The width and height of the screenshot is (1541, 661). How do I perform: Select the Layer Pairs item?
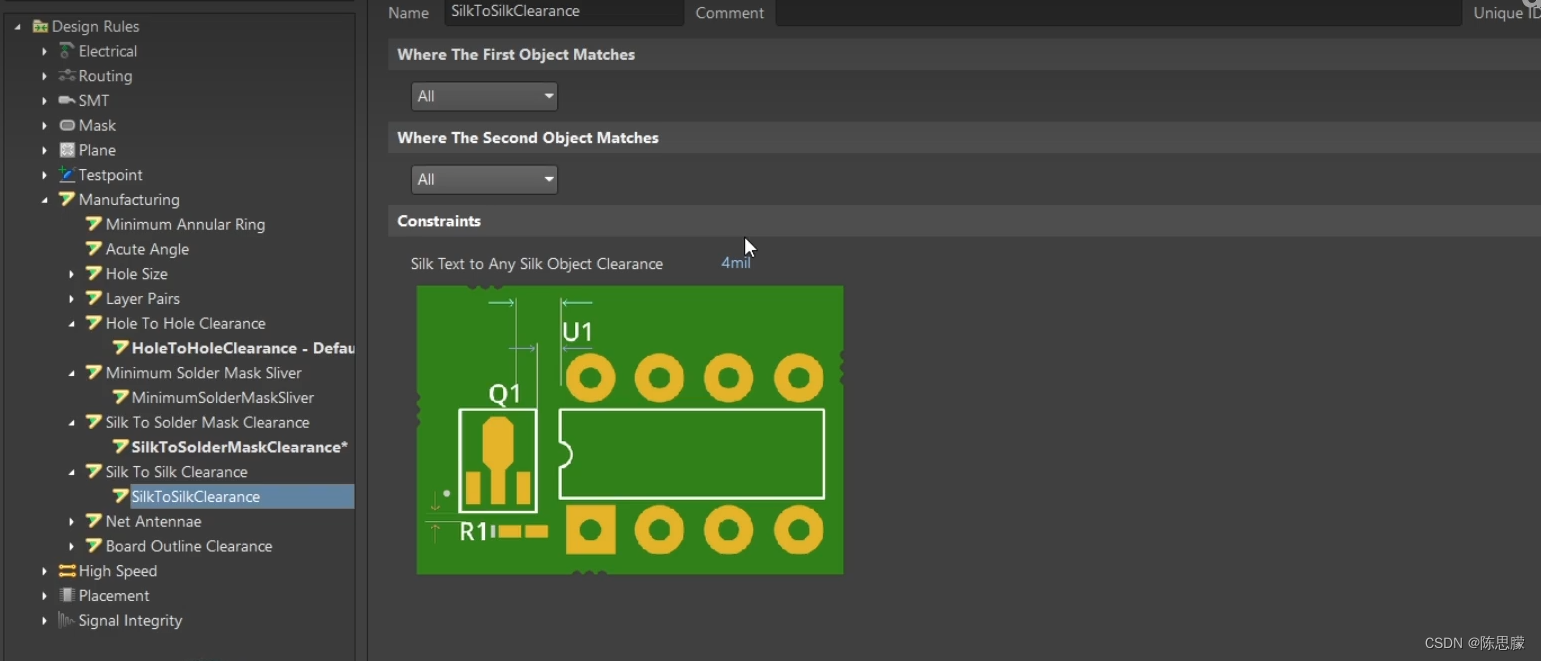[143, 298]
